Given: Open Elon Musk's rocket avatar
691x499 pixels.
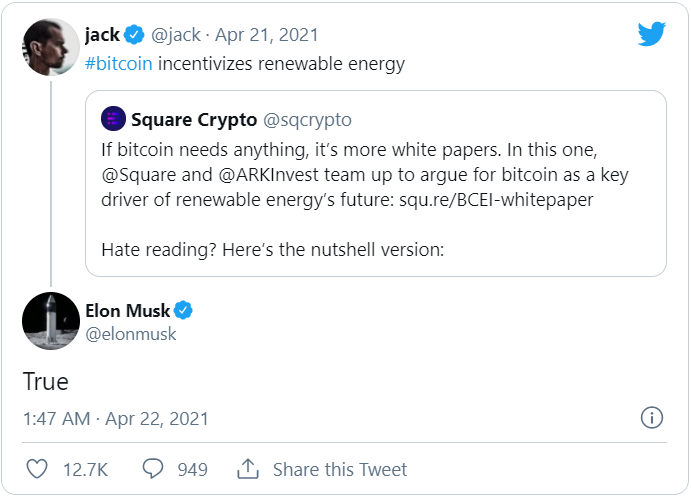Looking at the screenshot, I should [51, 320].
